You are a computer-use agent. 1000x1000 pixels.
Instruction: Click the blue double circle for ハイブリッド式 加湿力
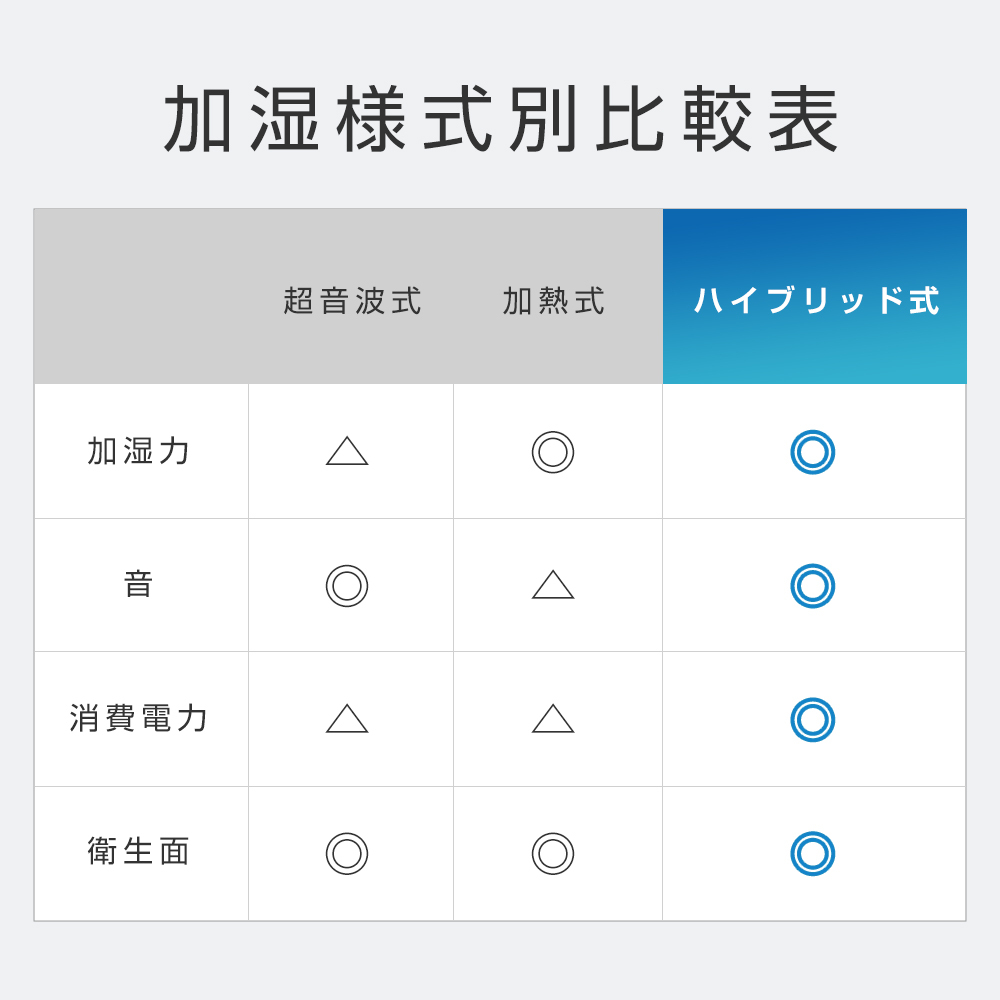click(813, 452)
